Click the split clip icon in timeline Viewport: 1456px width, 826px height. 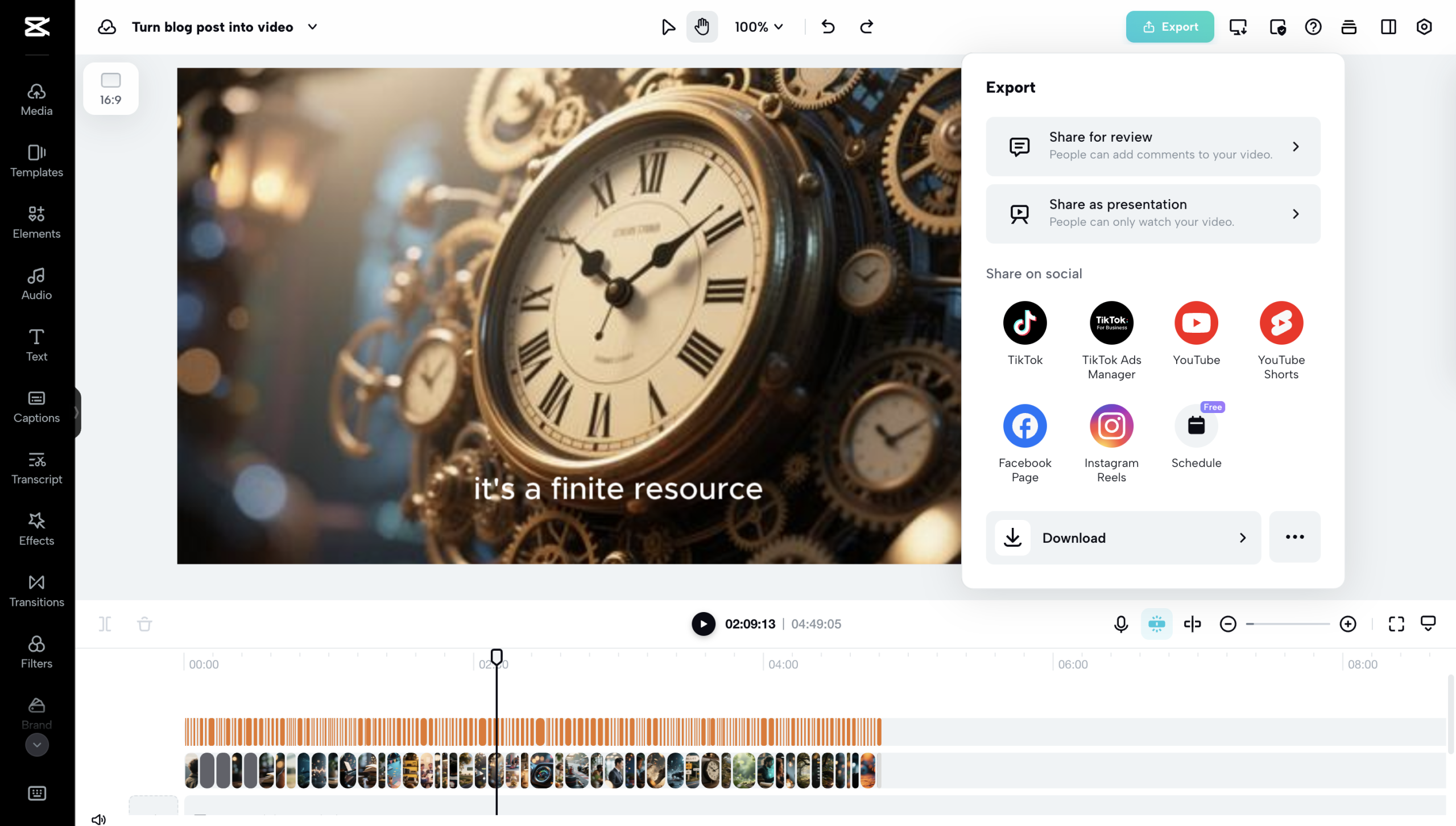click(x=105, y=624)
